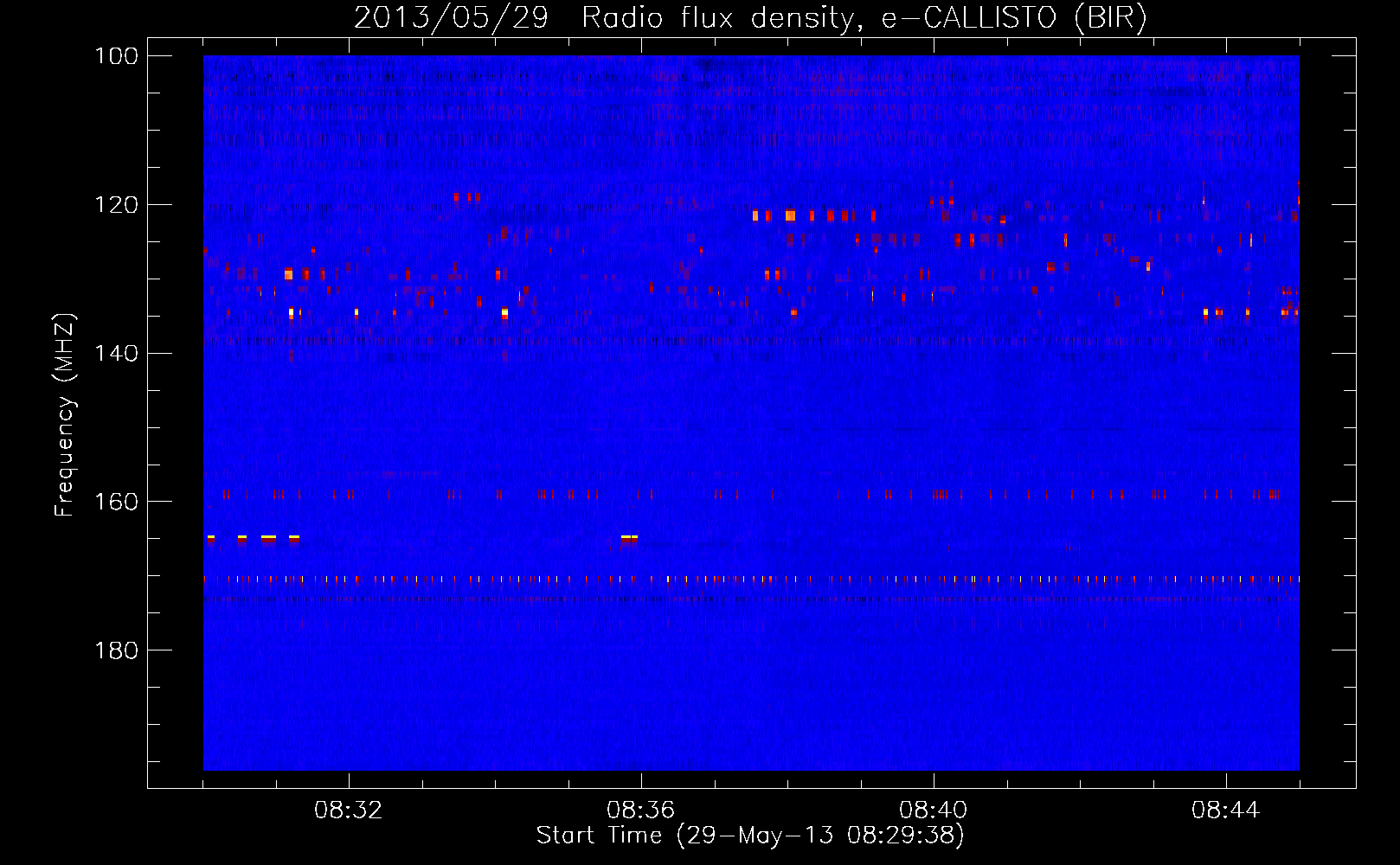
Task: Click the 140 frequency tick label
Action: tap(118, 354)
